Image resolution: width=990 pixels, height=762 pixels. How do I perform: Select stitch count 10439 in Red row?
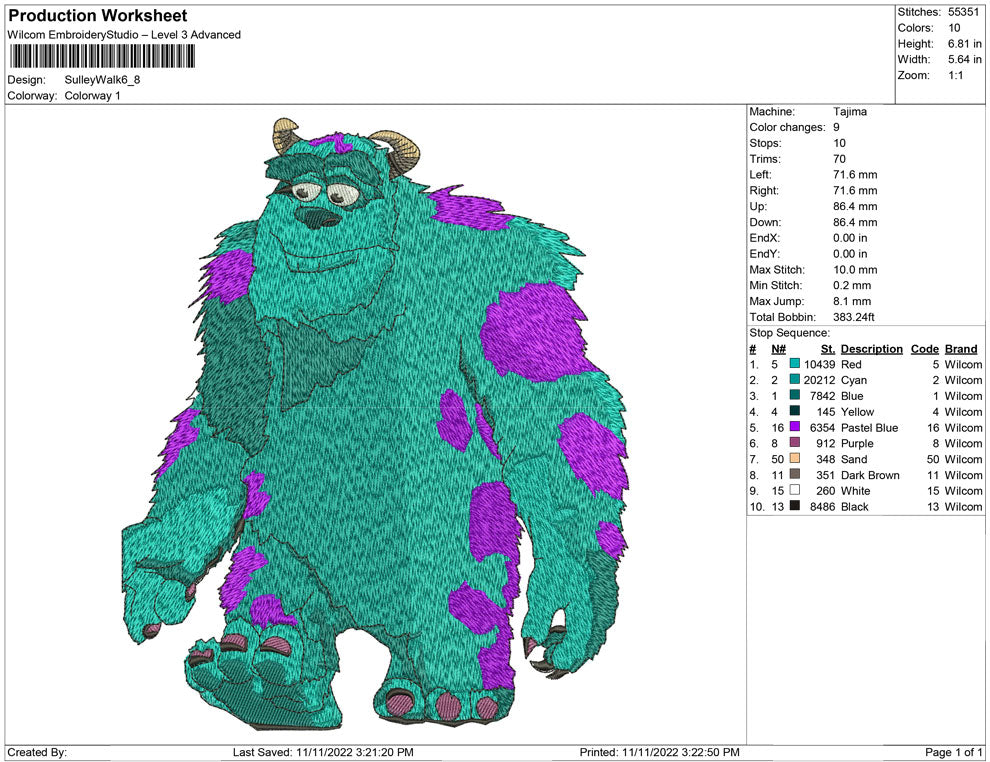(x=819, y=364)
